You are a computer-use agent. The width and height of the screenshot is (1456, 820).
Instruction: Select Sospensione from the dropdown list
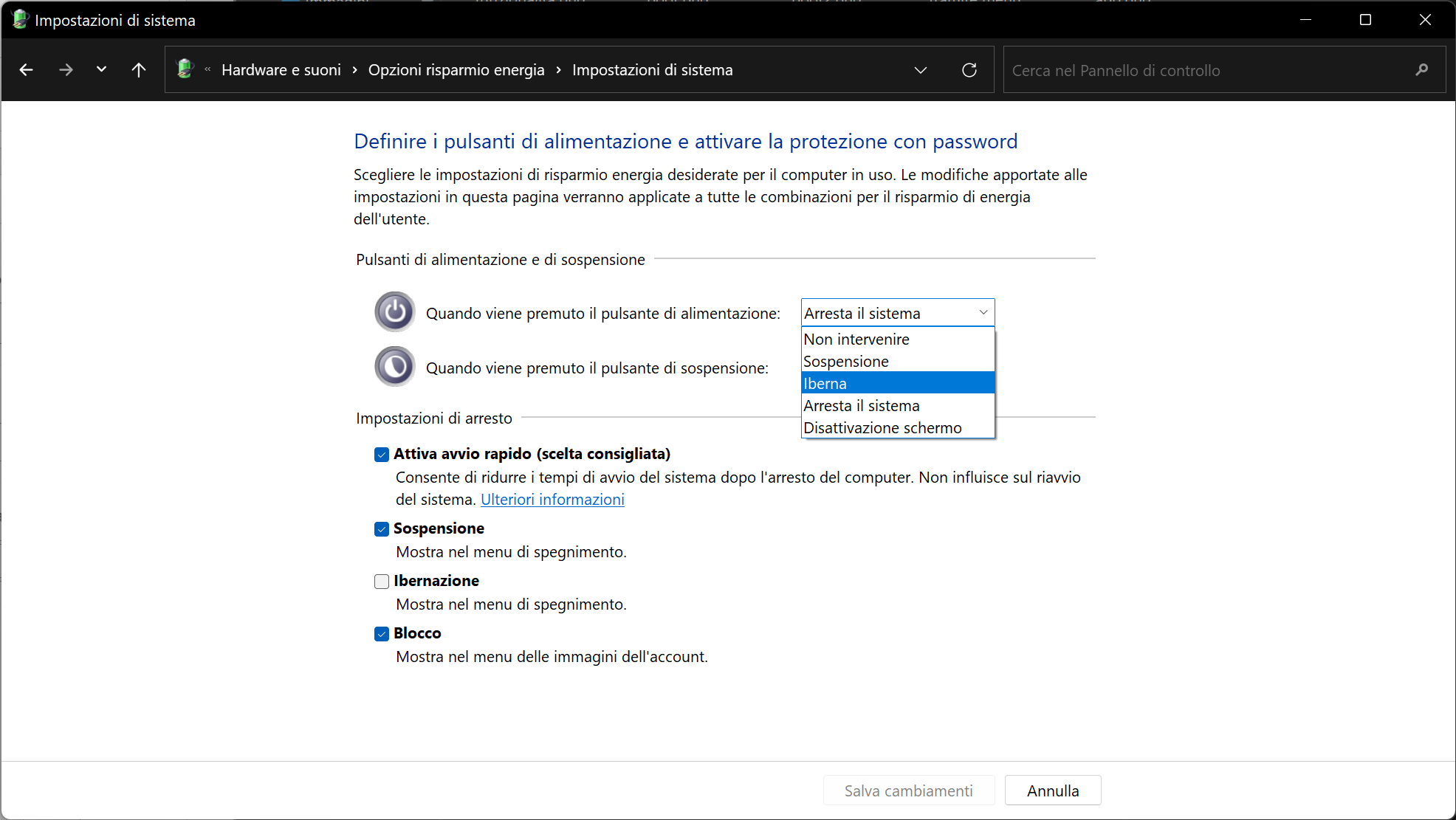(x=898, y=362)
